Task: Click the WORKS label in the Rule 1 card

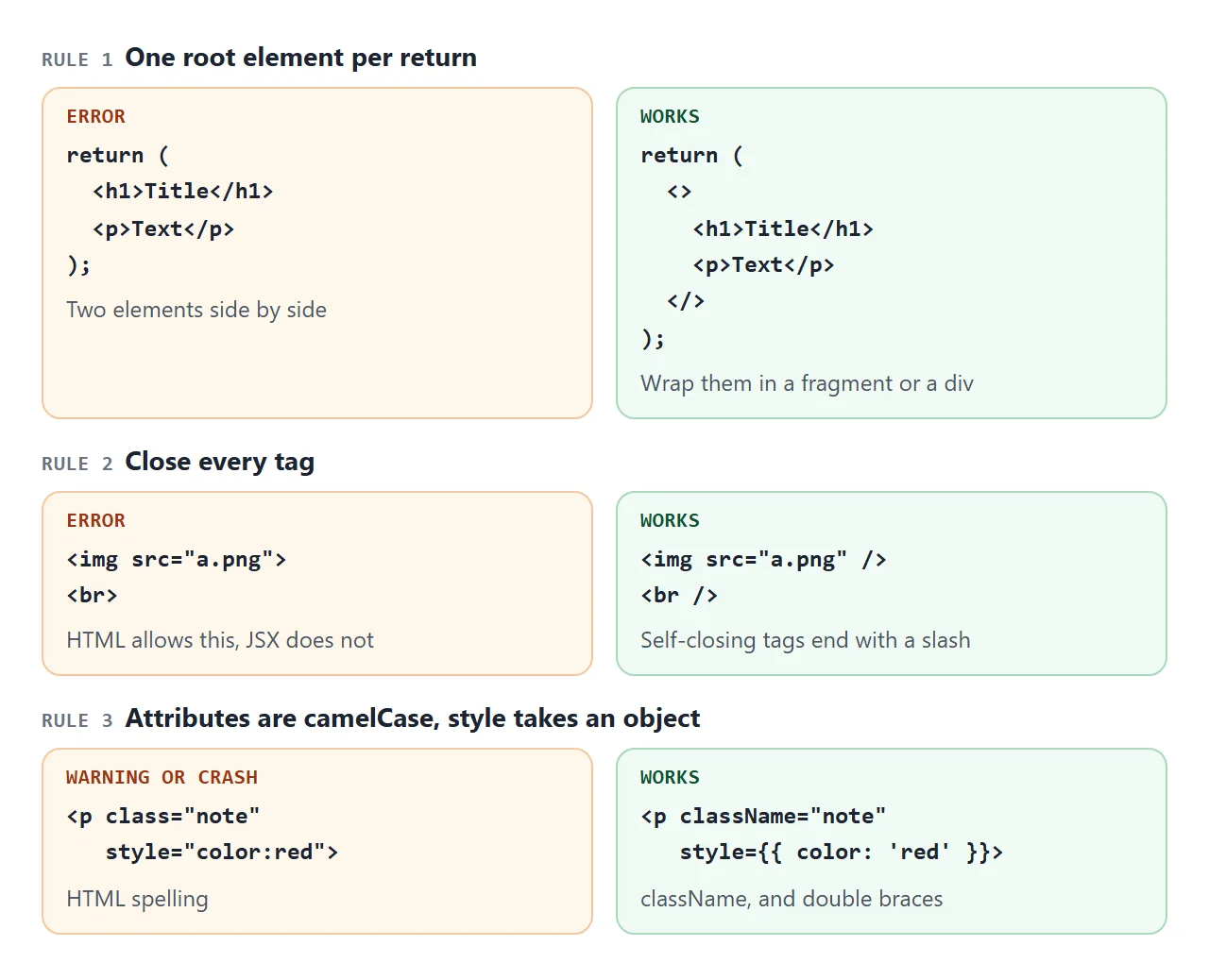Action: (670, 116)
